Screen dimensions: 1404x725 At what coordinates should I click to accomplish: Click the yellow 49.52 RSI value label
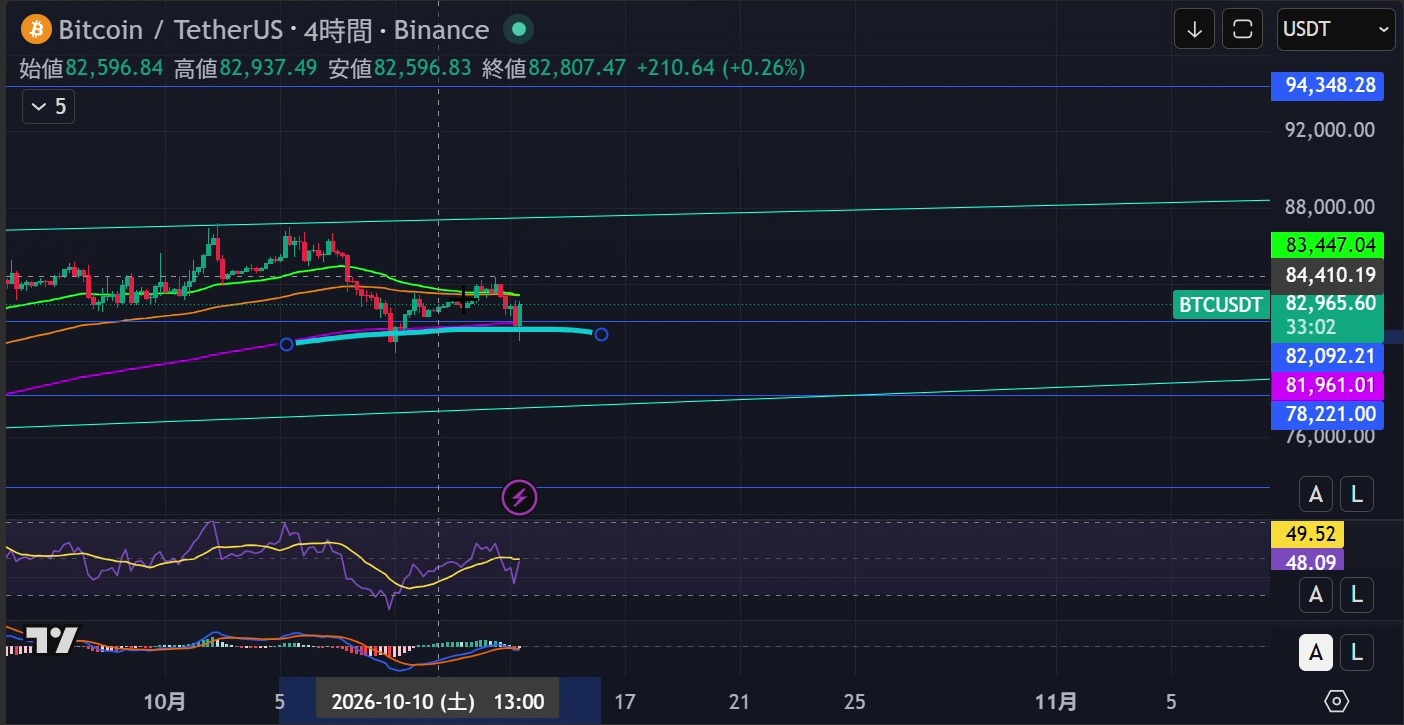tap(1307, 534)
